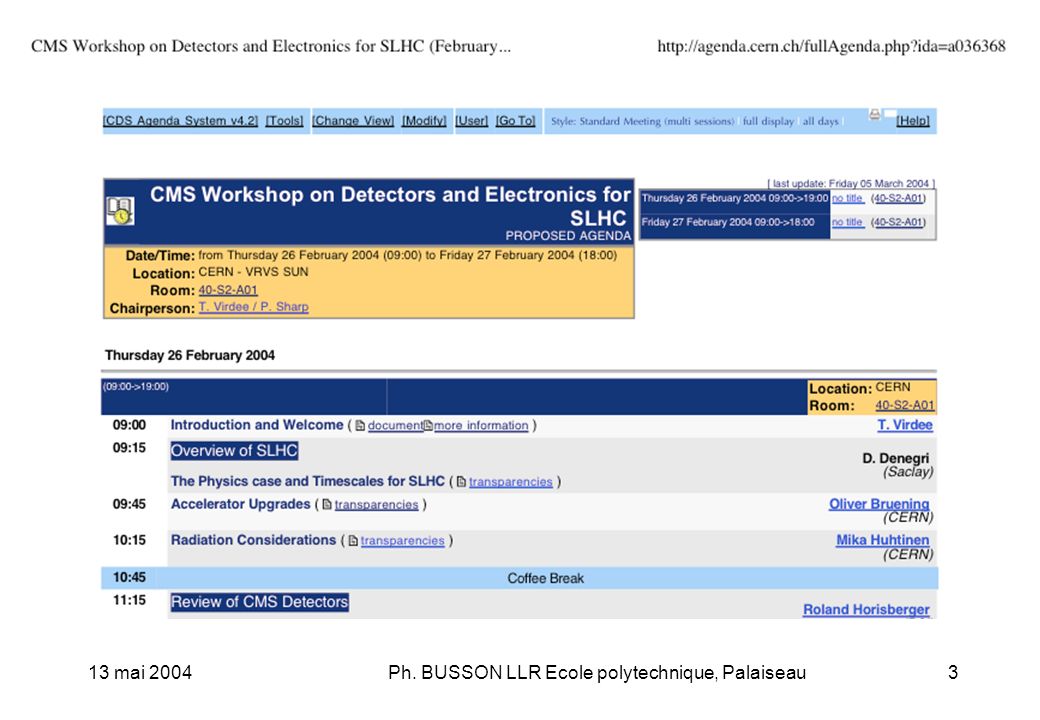Open the Tools menu
Image resolution: width=1040 pixels, height=720 pixels.
(285, 121)
